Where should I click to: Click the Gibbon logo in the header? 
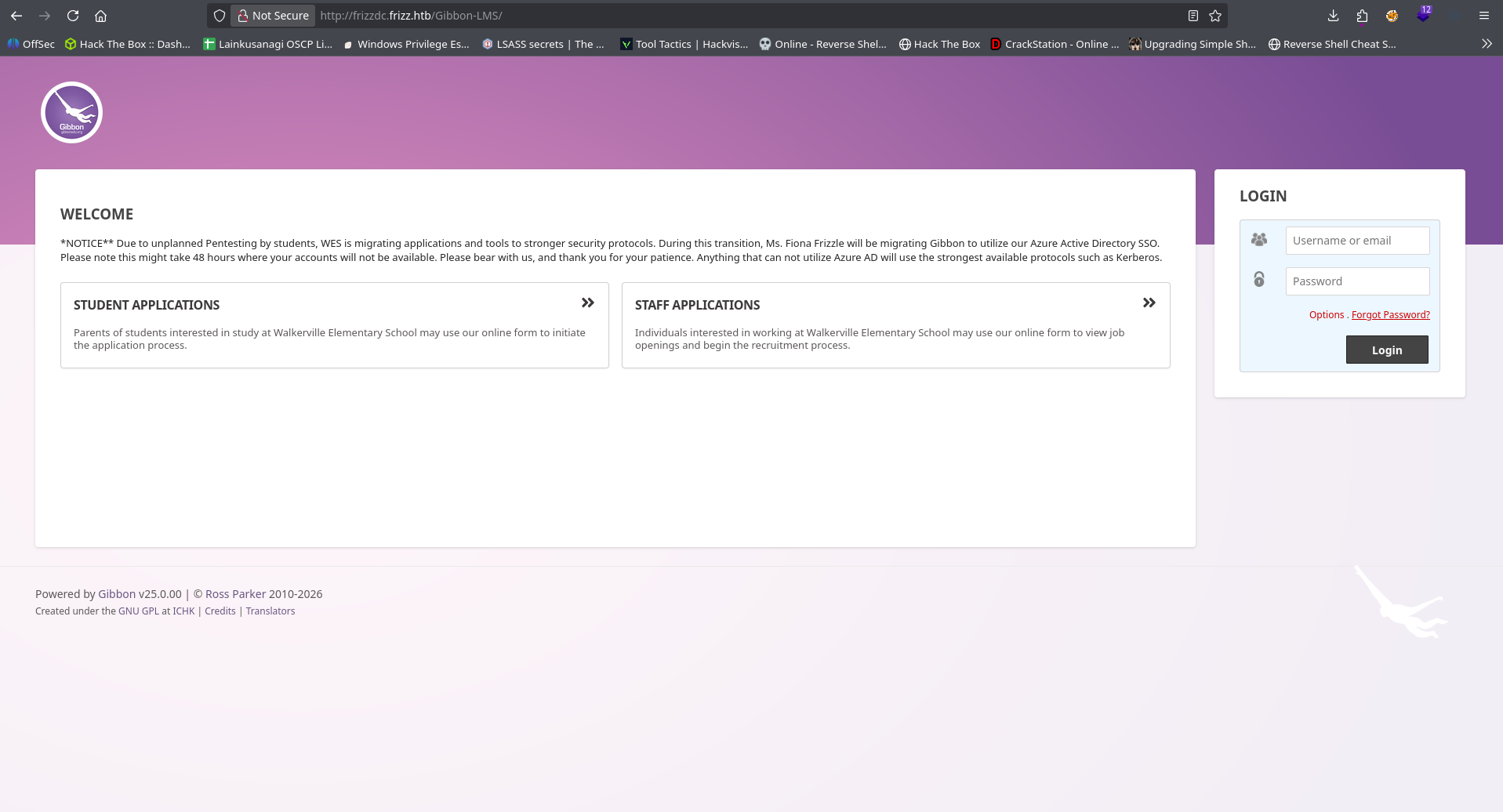click(x=71, y=113)
